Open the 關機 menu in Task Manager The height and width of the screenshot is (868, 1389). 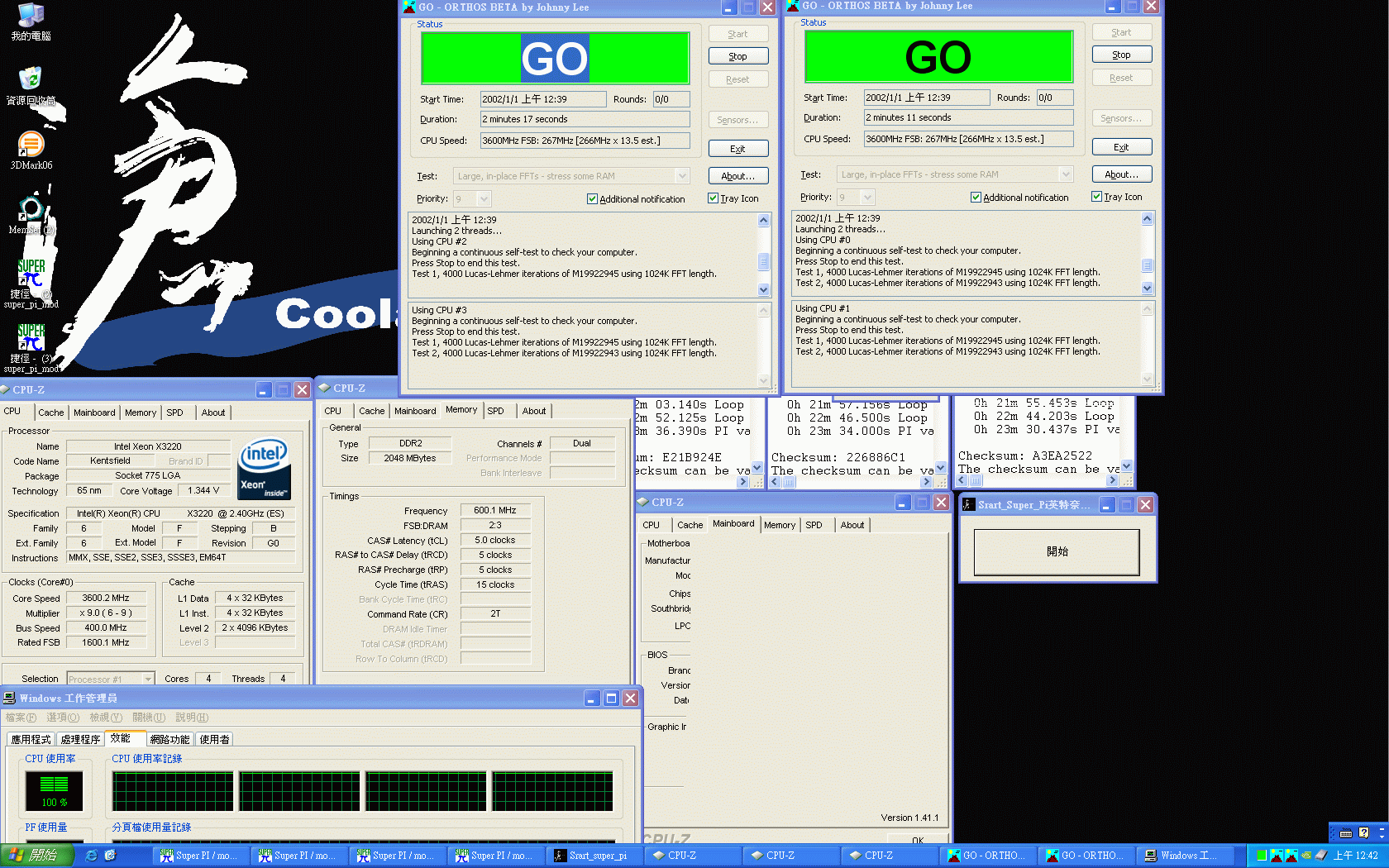(149, 718)
